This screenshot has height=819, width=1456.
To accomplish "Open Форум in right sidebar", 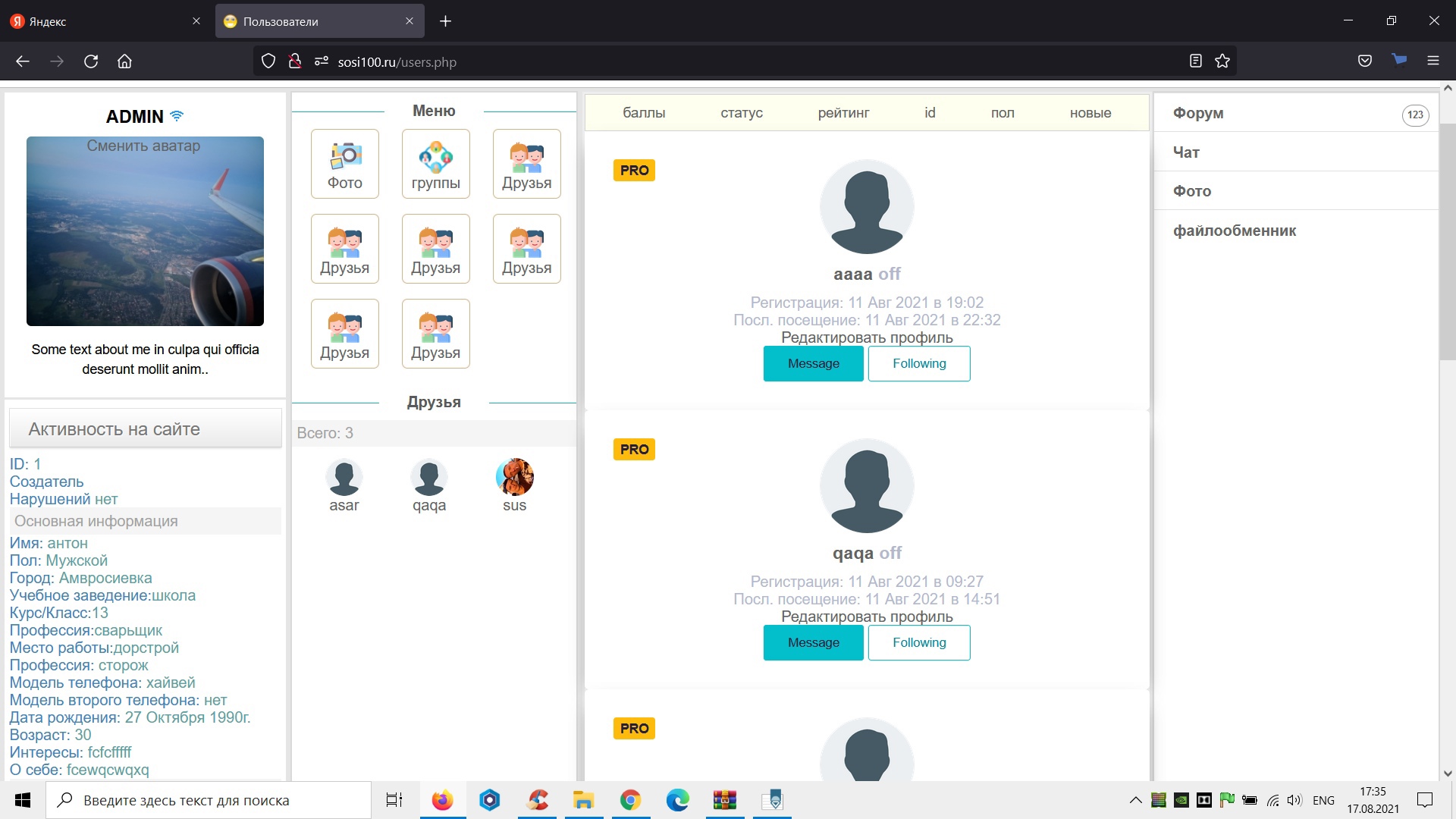I will [x=1198, y=113].
